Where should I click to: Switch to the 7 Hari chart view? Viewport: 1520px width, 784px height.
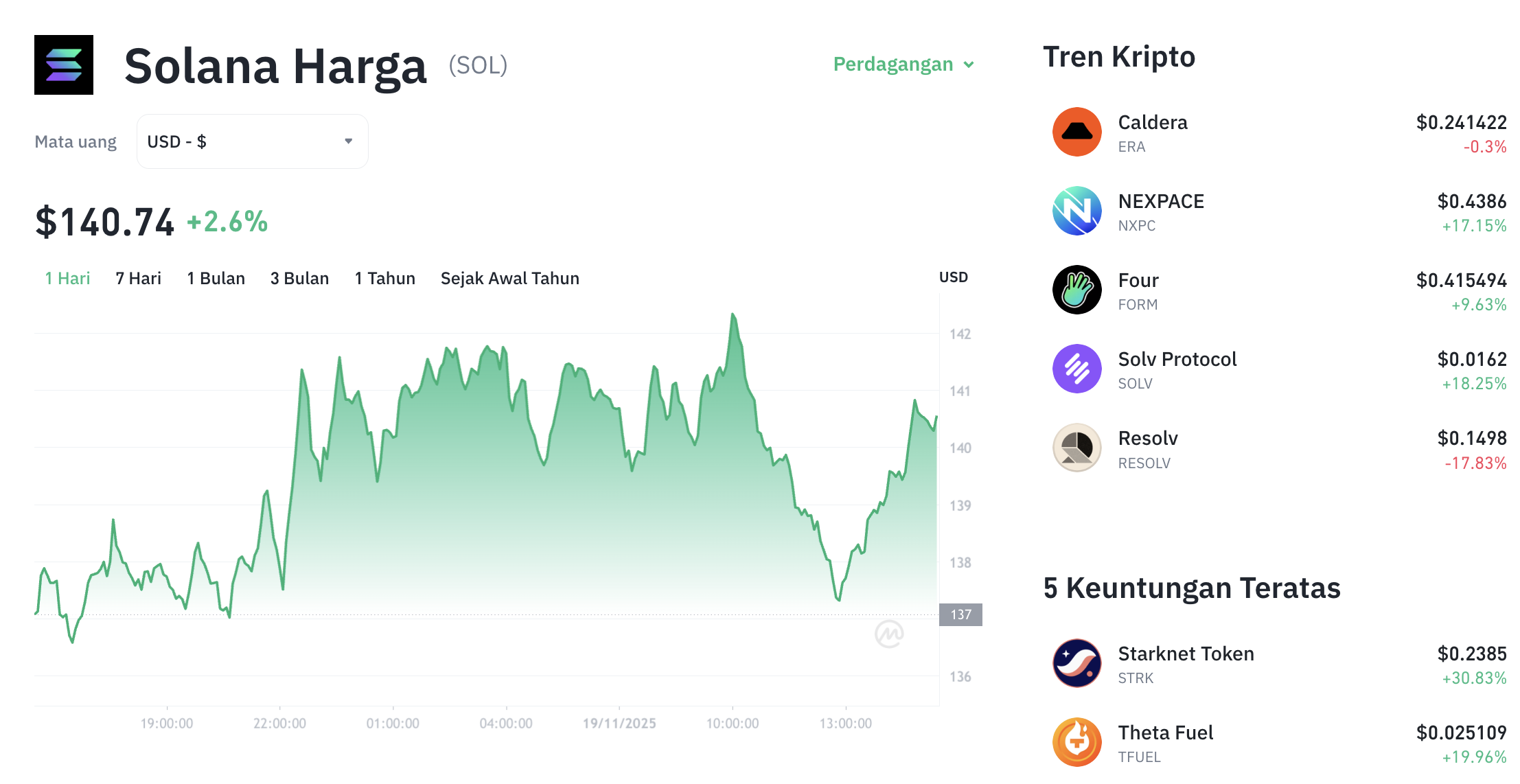(x=137, y=278)
